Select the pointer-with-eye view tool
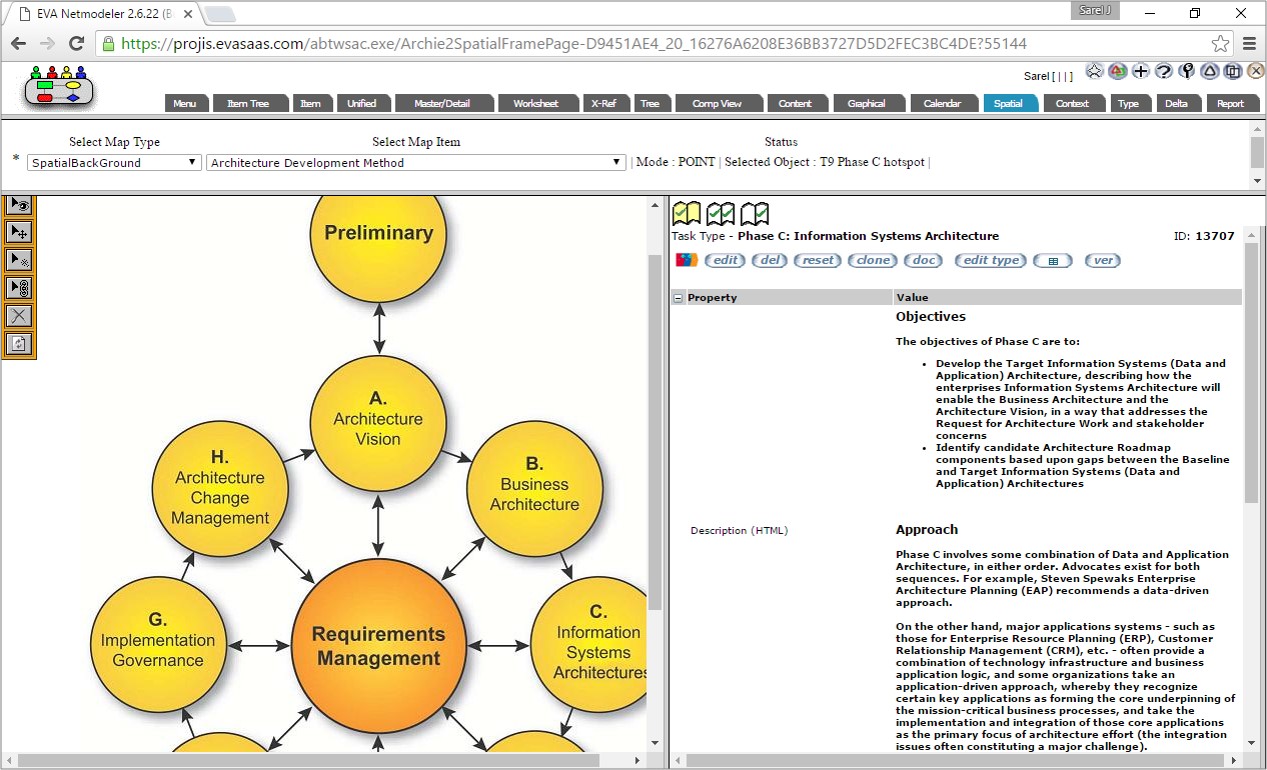The height and width of the screenshot is (770, 1267). tap(19, 205)
